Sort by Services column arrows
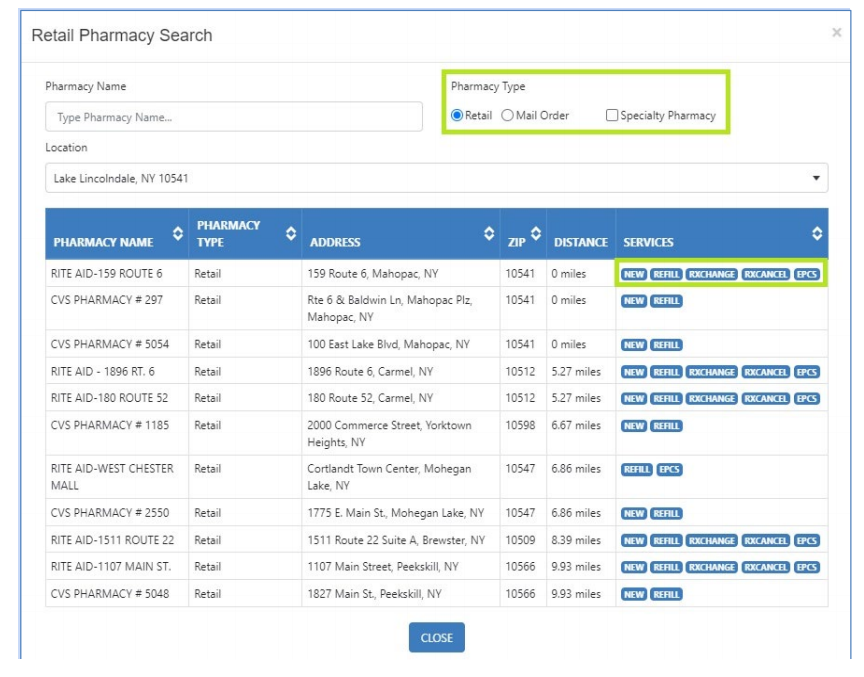The width and height of the screenshot is (864, 677). 817,234
